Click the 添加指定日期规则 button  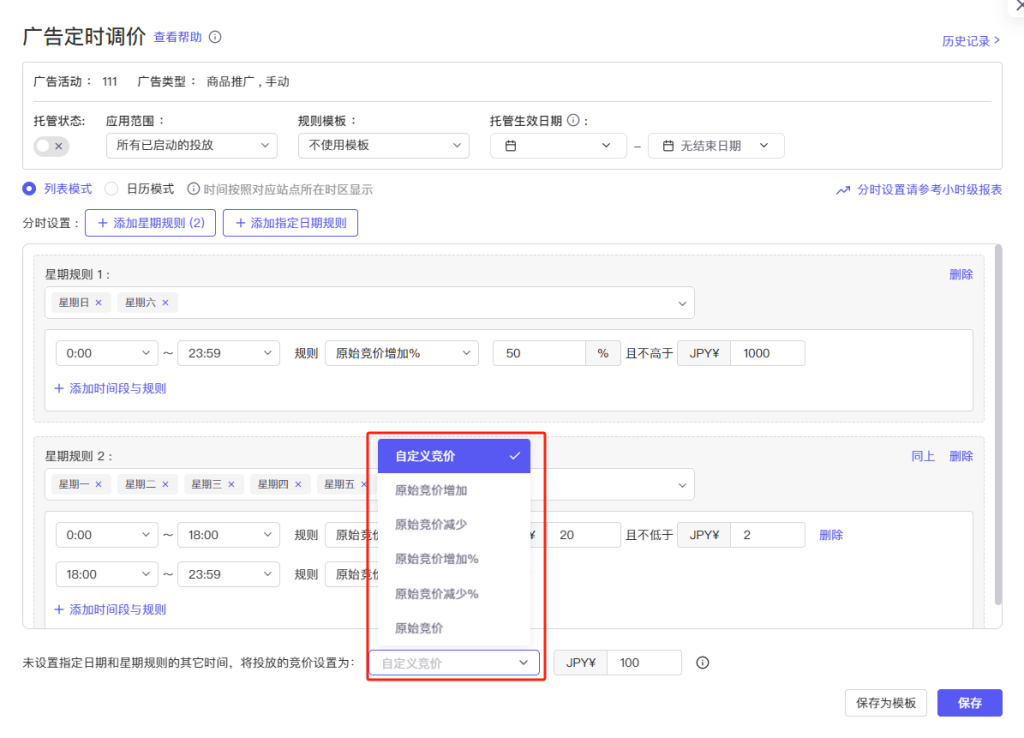tap(291, 223)
